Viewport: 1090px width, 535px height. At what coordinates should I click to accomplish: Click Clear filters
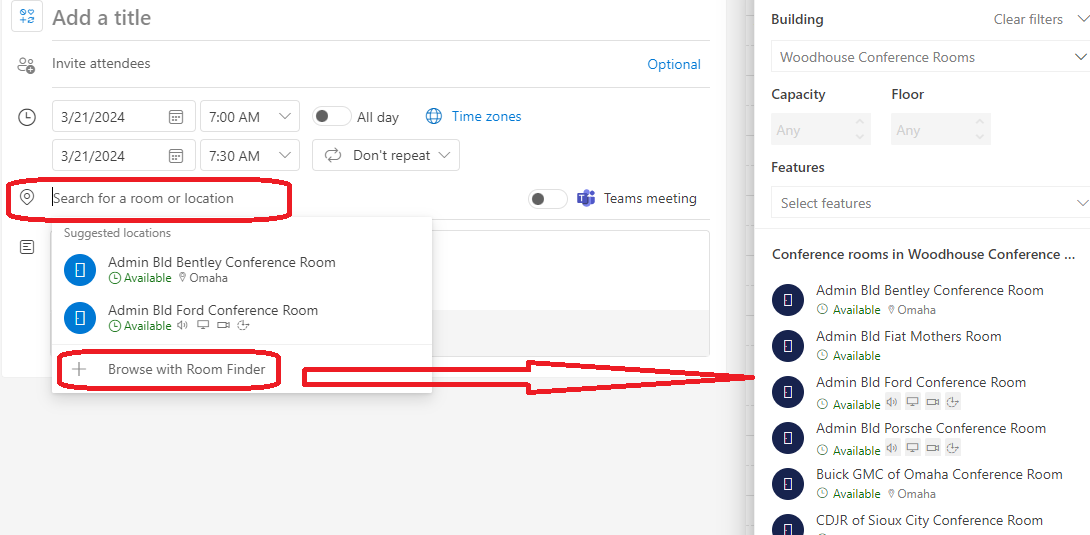[x=1028, y=19]
